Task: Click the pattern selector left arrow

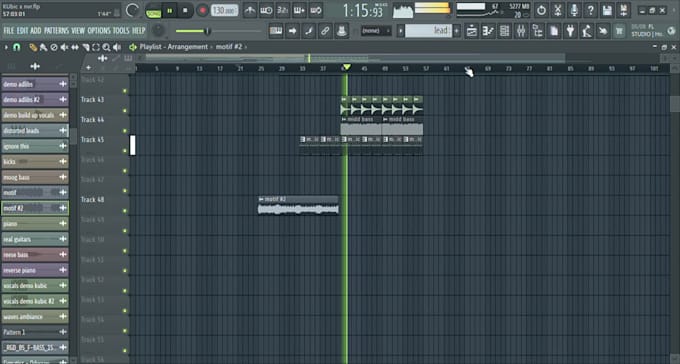Action: pyautogui.click(x=400, y=31)
